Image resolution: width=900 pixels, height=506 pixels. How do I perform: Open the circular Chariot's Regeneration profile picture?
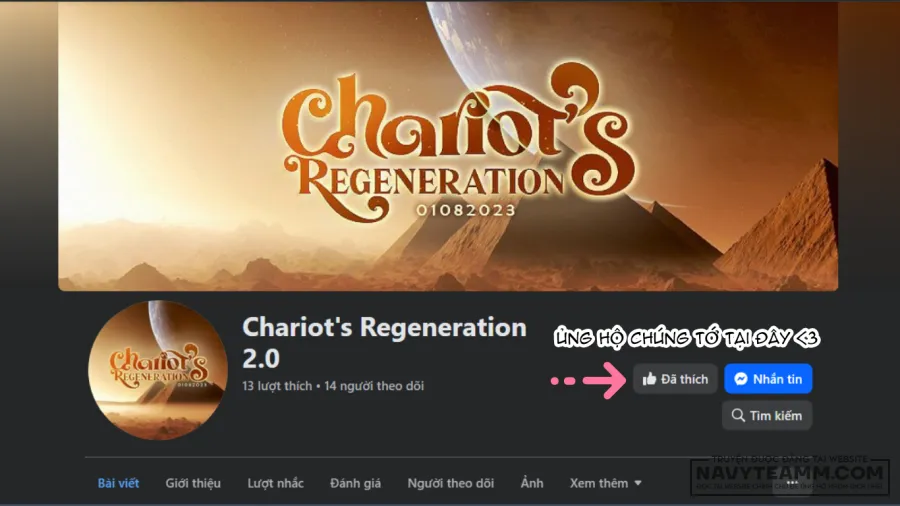click(x=158, y=370)
